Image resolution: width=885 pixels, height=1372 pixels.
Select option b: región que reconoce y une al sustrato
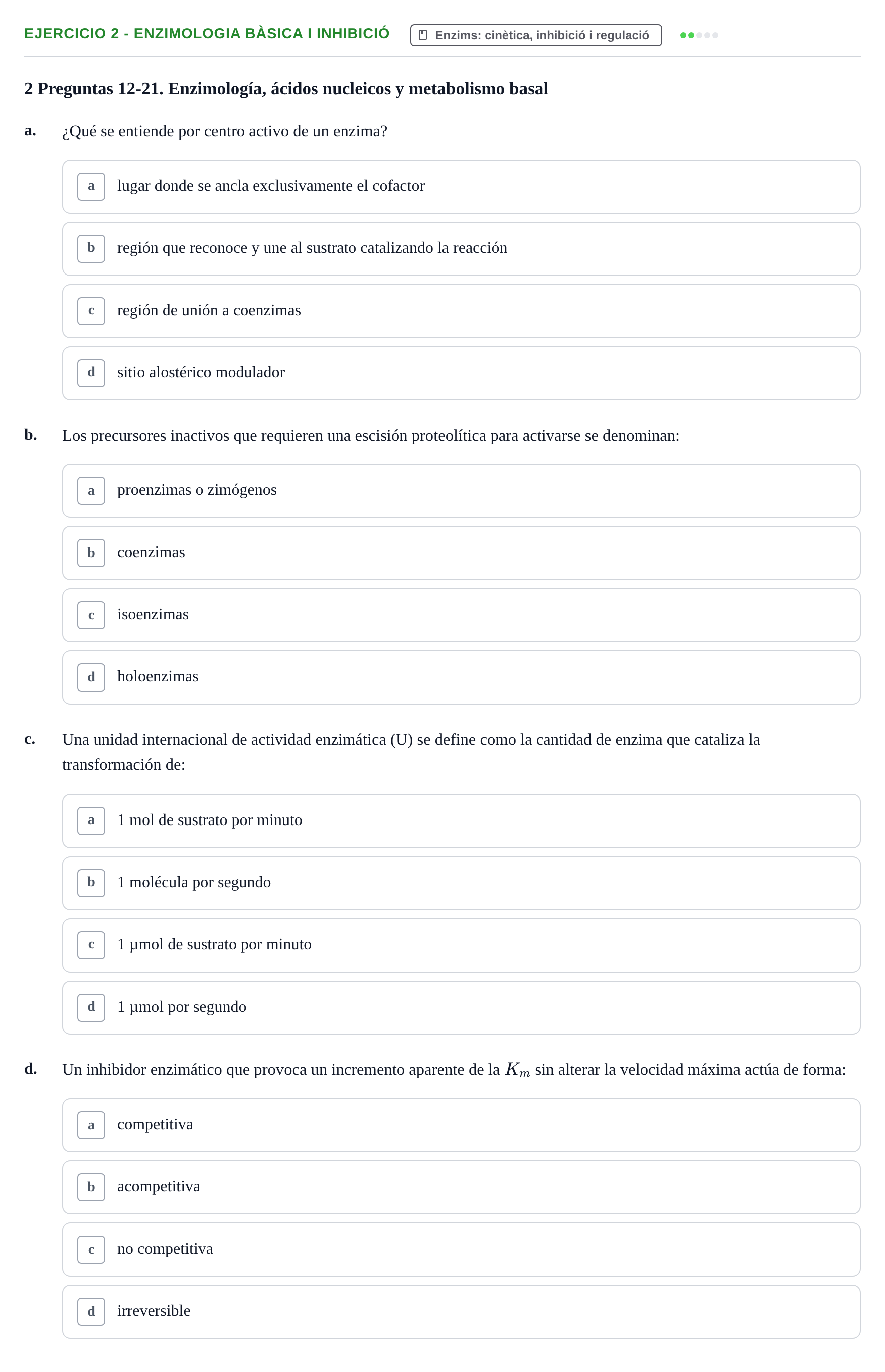coord(461,249)
